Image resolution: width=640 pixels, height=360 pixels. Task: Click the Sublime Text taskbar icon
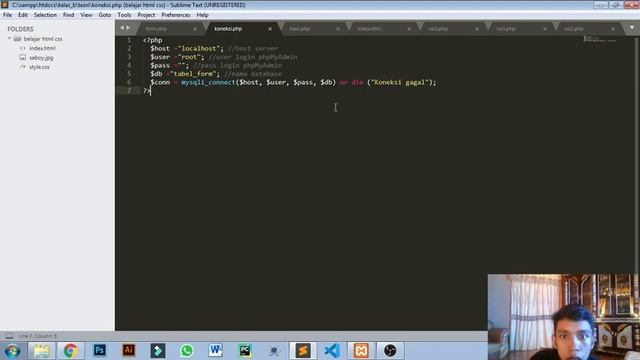click(x=303, y=351)
